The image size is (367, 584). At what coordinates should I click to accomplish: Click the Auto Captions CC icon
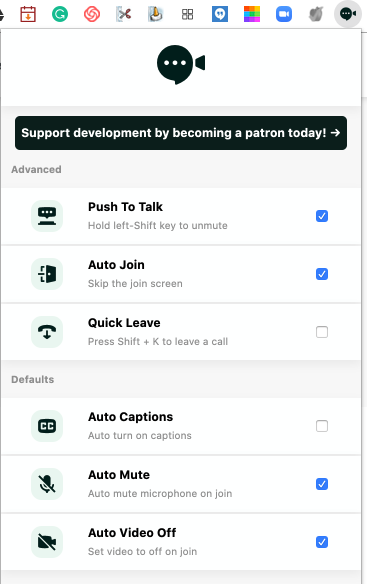coord(47,426)
